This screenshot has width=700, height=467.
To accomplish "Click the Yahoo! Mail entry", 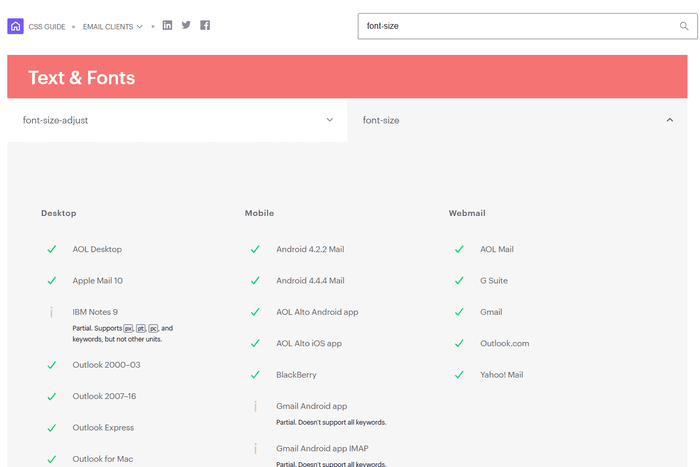I will (x=501, y=375).
